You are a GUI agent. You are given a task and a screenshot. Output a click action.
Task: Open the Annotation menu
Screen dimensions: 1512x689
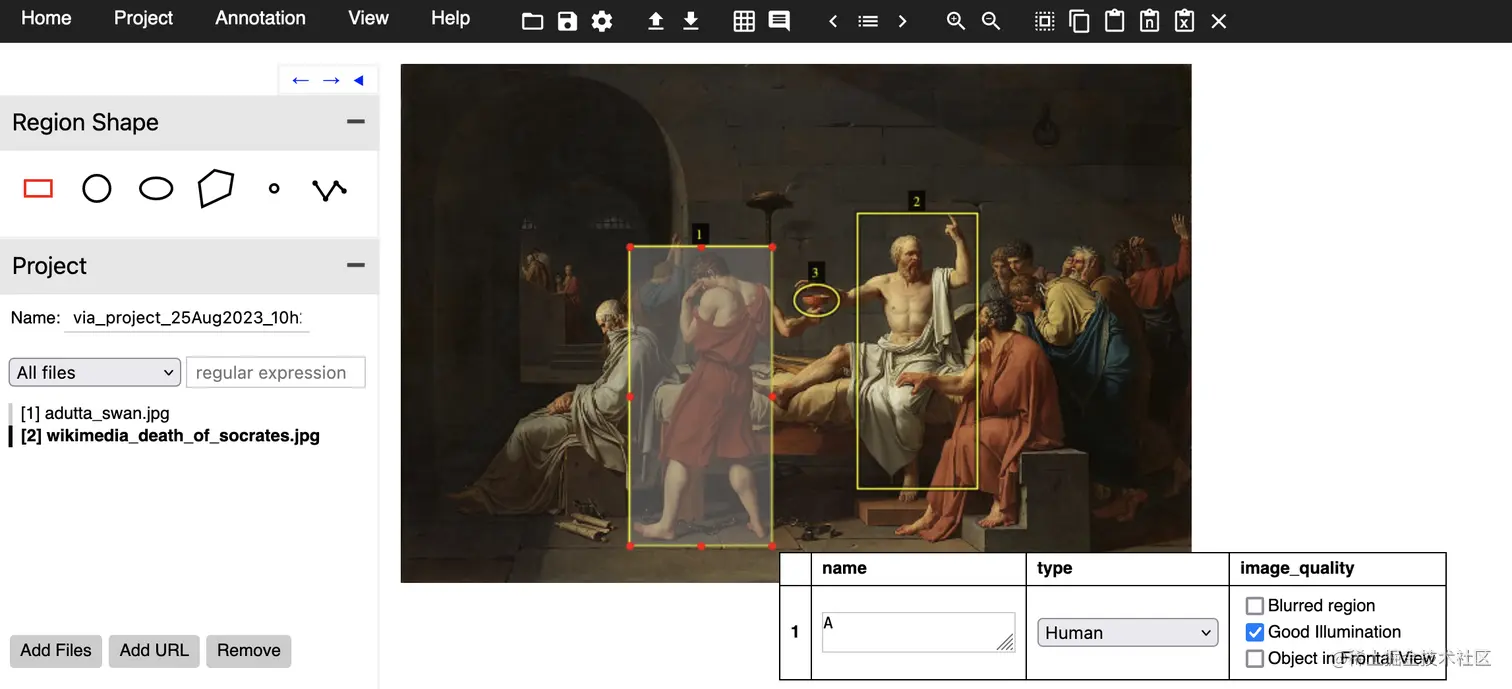(x=260, y=18)
